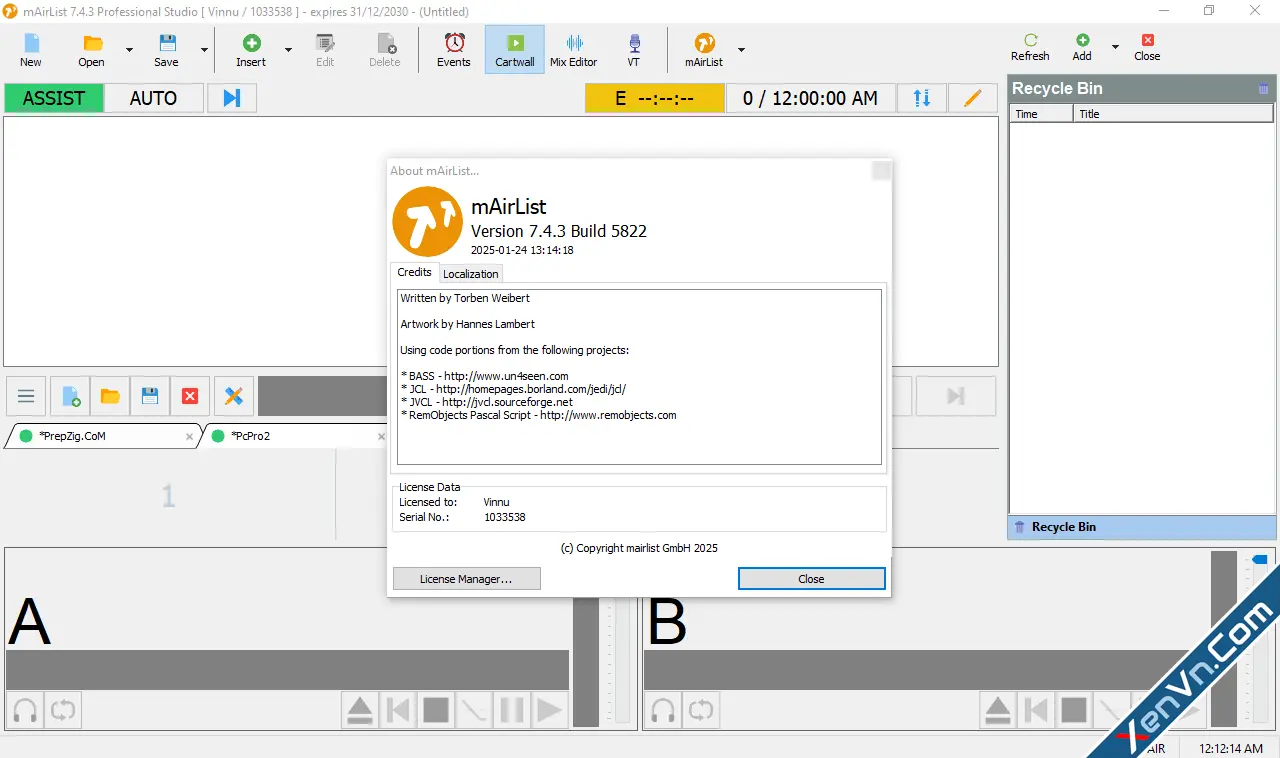Expand the Insert dropdown arrow
1280x758 pixels.
[x=288, y=49]
